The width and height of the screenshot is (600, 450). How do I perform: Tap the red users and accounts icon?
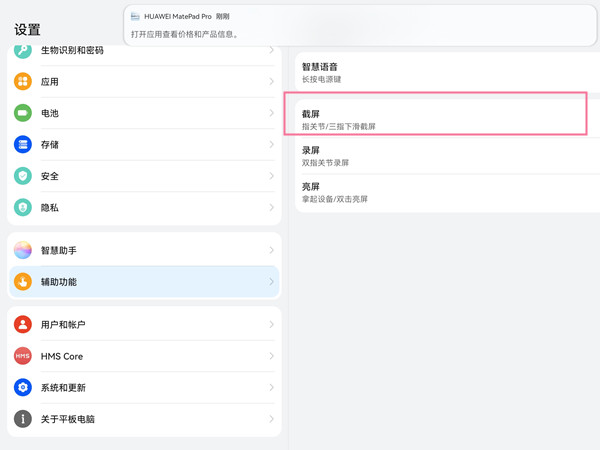(x=23, y=325)
